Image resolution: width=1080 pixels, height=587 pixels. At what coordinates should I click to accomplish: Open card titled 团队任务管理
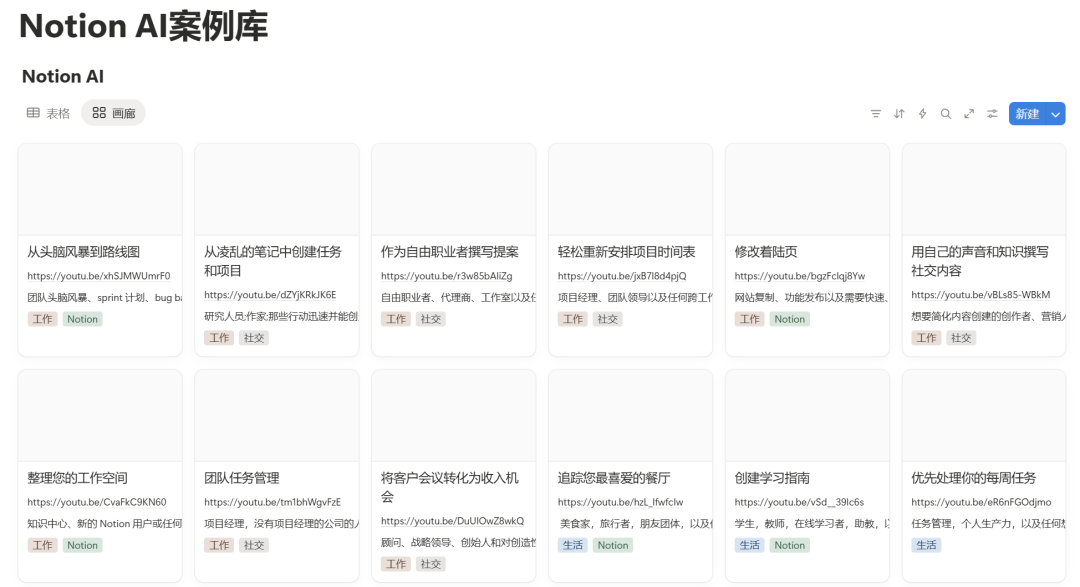(x=242, y=477)
